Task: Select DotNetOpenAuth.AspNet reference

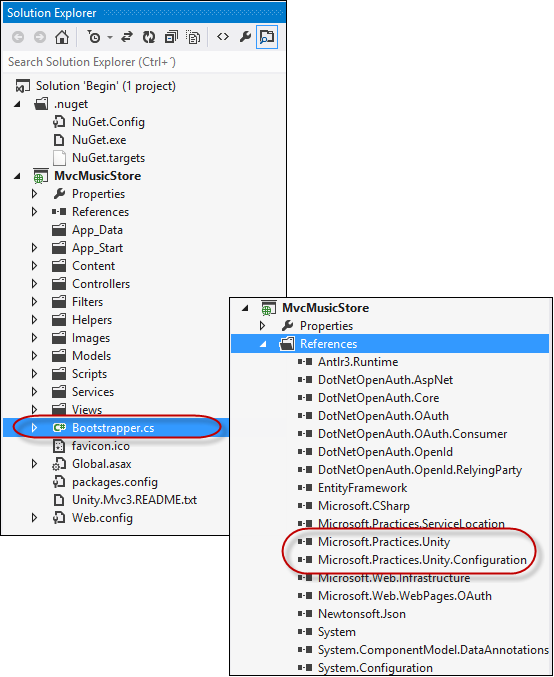Action: tap(385, 380)
